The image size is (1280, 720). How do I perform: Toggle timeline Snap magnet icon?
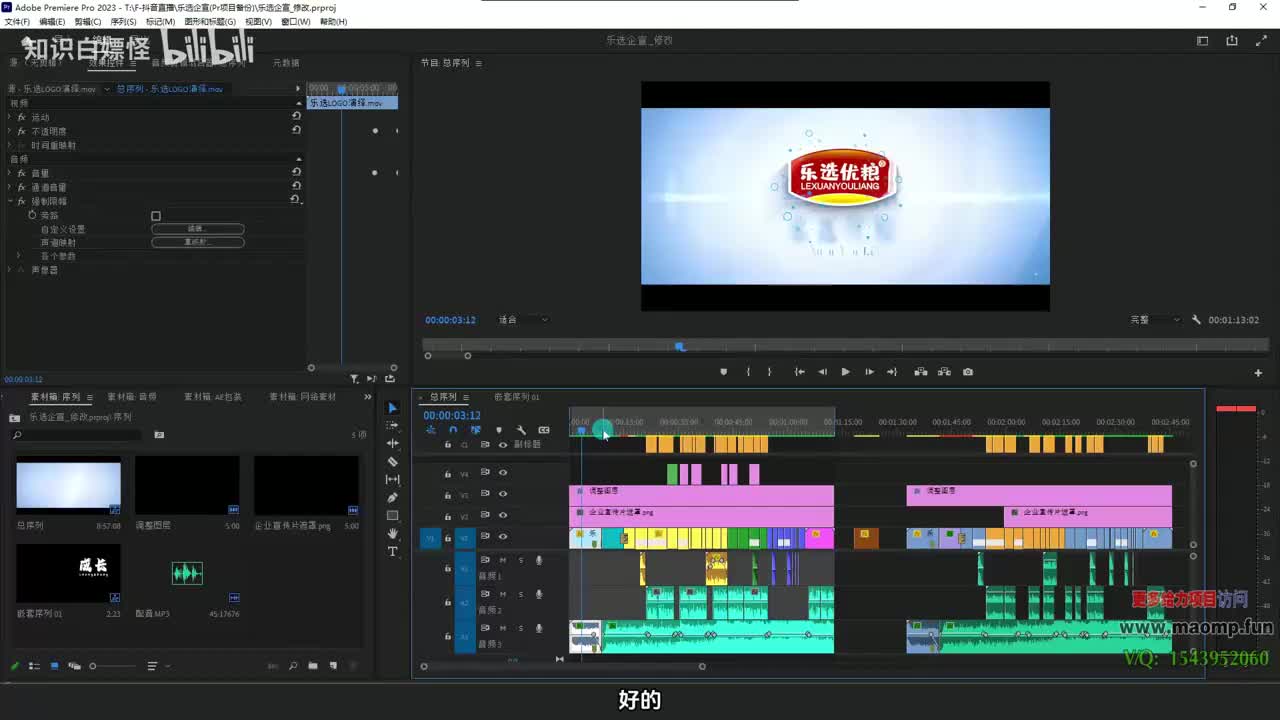tap(453, 430)
